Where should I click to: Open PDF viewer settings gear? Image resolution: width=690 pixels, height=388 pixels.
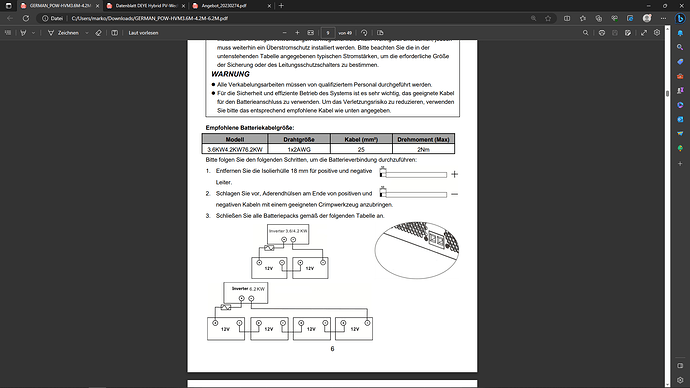(x=657, y=33)
